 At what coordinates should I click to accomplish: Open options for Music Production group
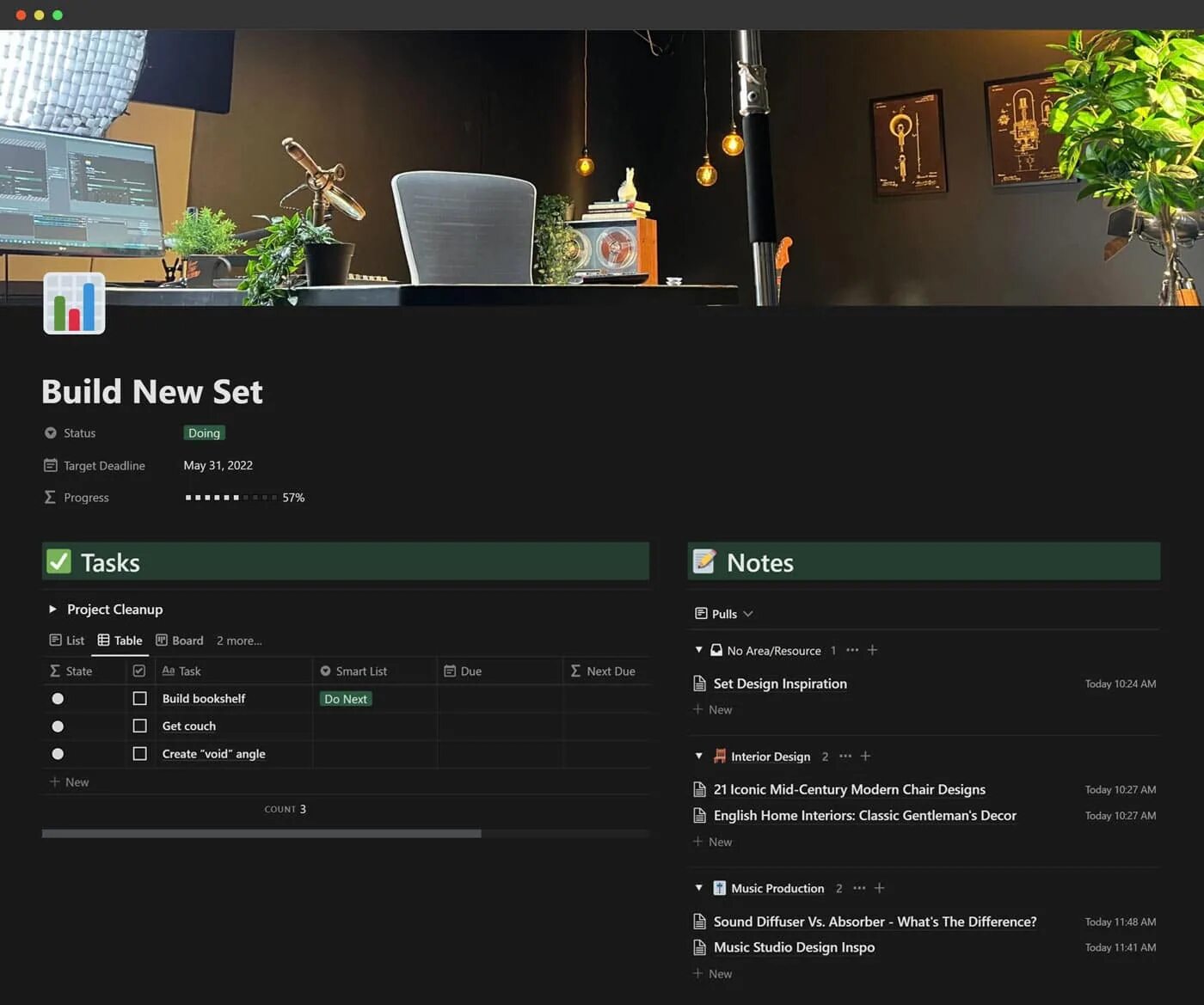click(x=859, y=888)
